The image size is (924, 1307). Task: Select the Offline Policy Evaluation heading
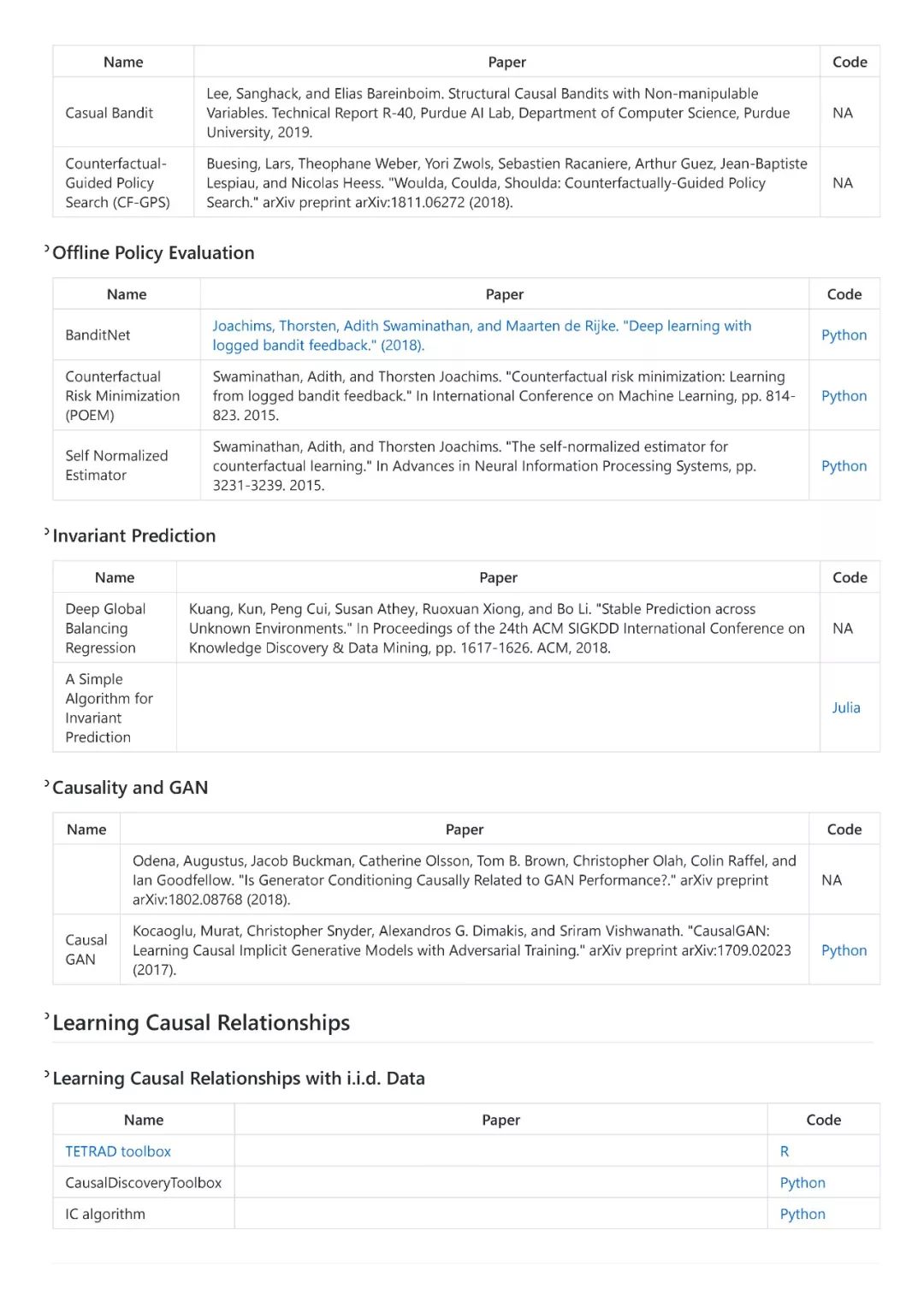153,253
